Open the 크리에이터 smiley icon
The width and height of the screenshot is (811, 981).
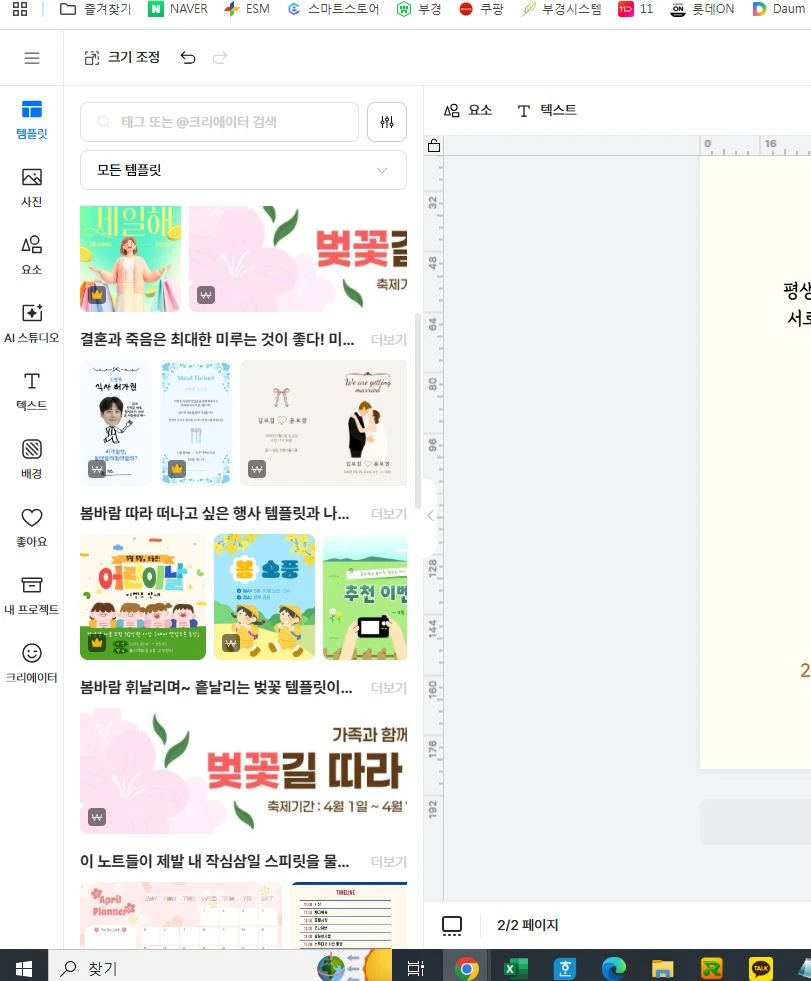pos(32,662)
